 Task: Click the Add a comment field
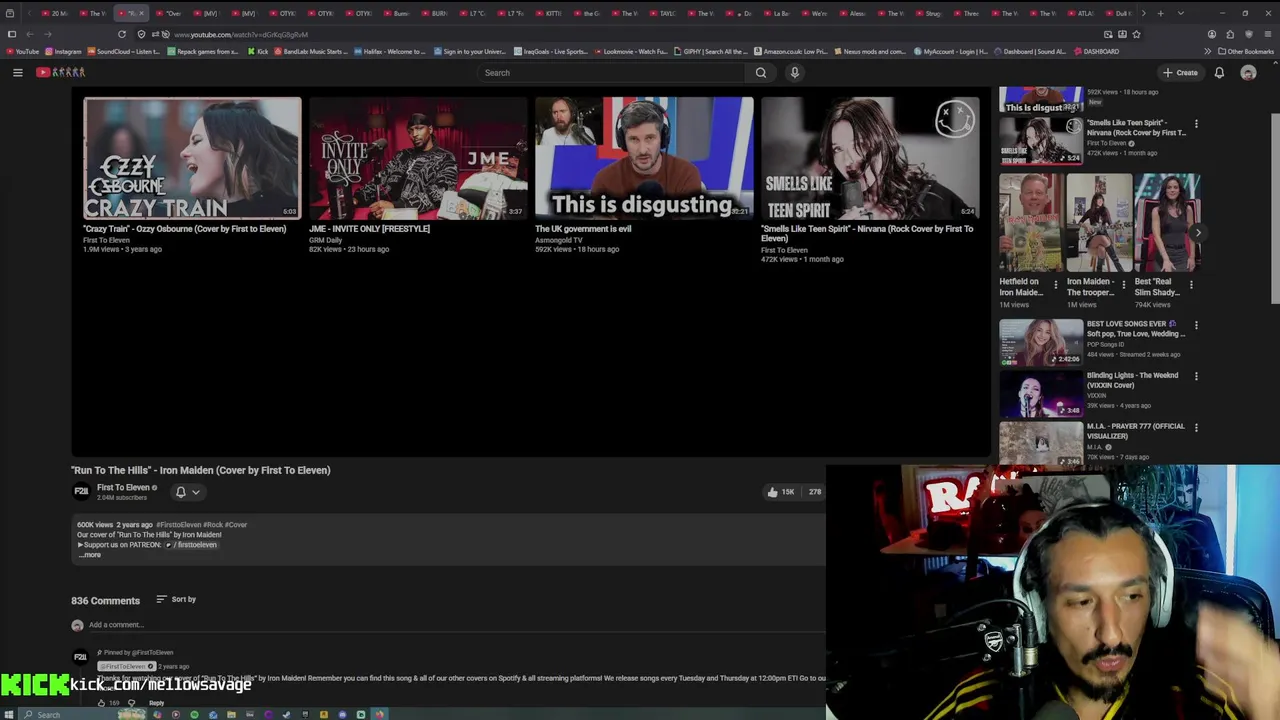pyautogui.click(x=455, y=625)
